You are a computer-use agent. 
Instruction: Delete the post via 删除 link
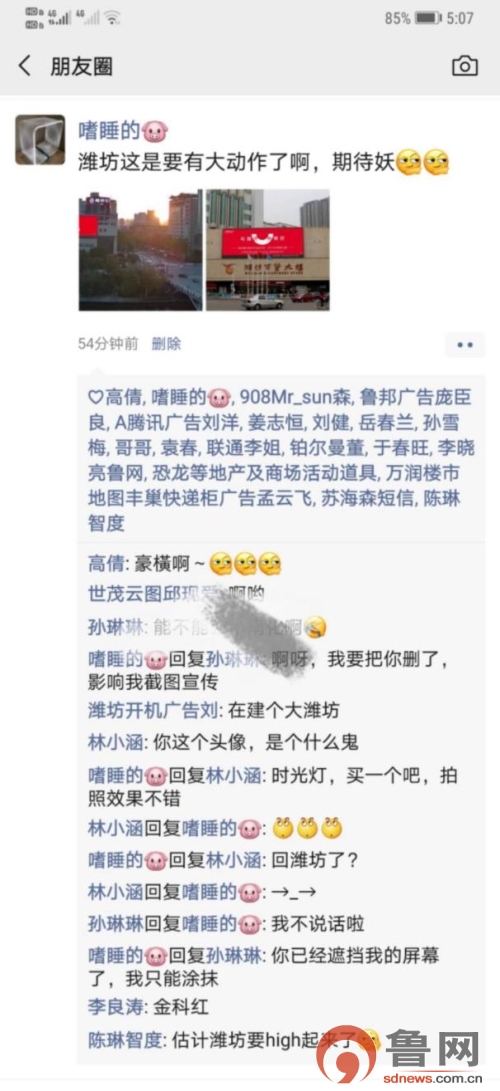166,343
